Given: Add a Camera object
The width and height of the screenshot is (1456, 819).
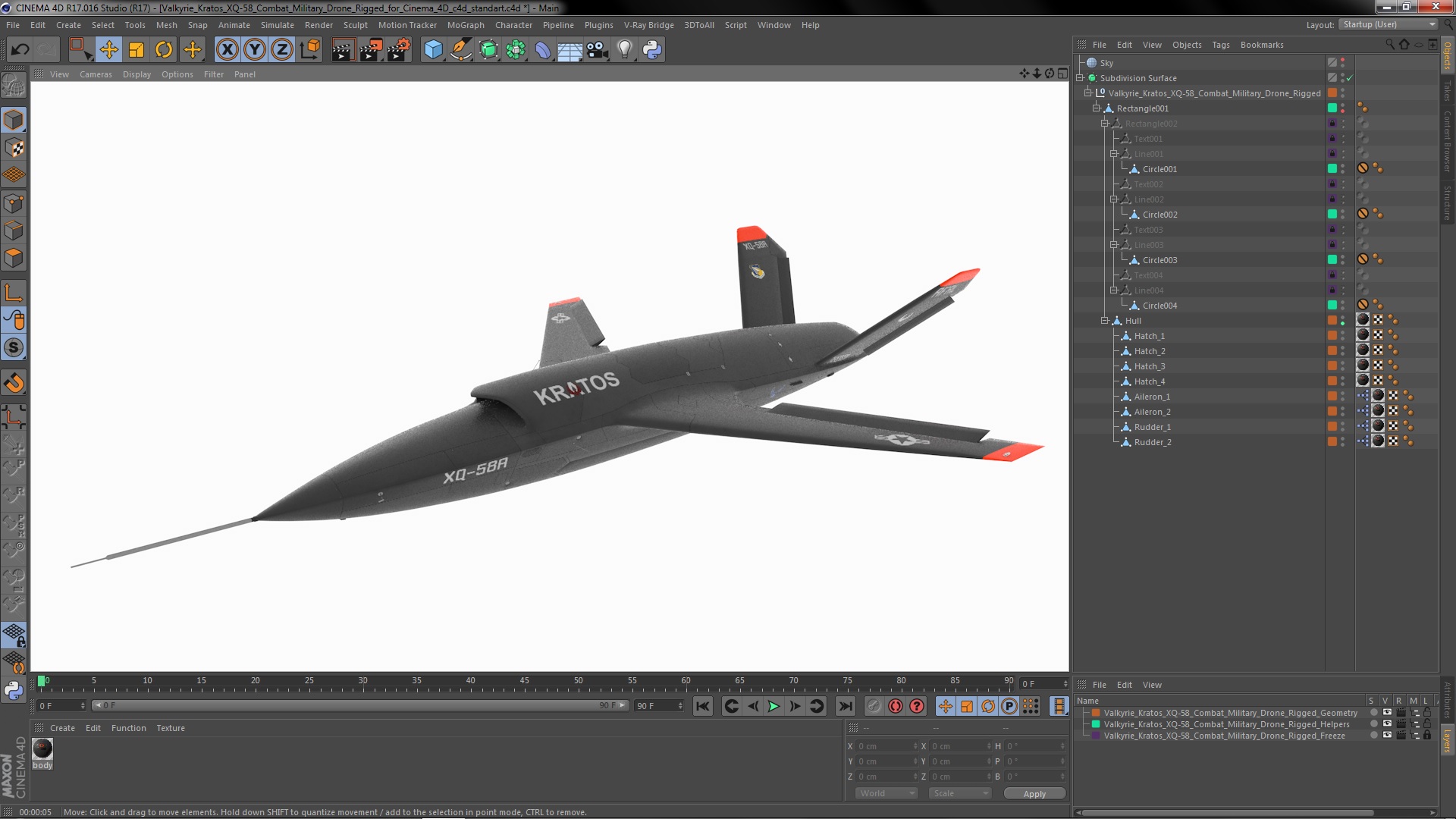Looking at the screenshot, I should tap(598, 50).
